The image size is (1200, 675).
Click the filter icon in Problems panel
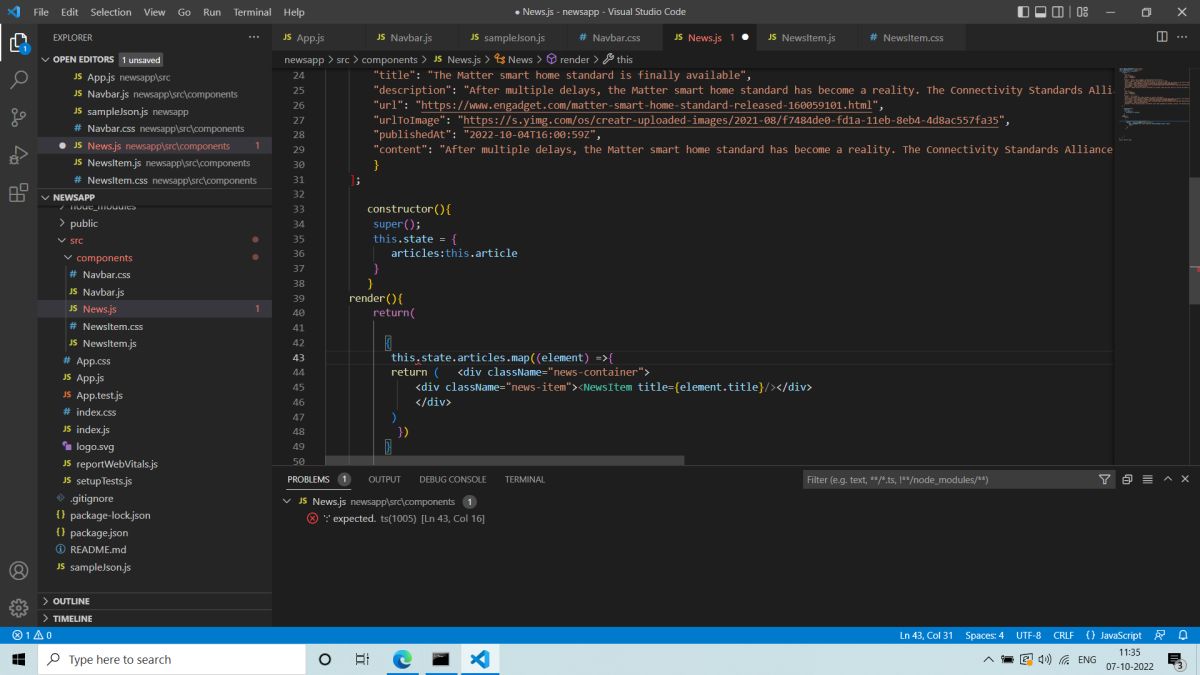[1104, 480]
